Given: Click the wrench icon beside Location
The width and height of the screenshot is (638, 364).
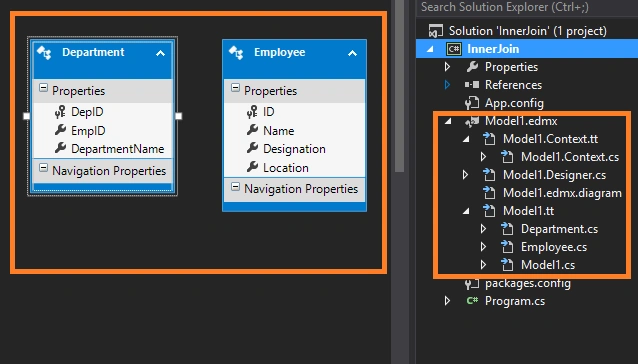Looking at the screenshot, I should (x=252, y=167).
